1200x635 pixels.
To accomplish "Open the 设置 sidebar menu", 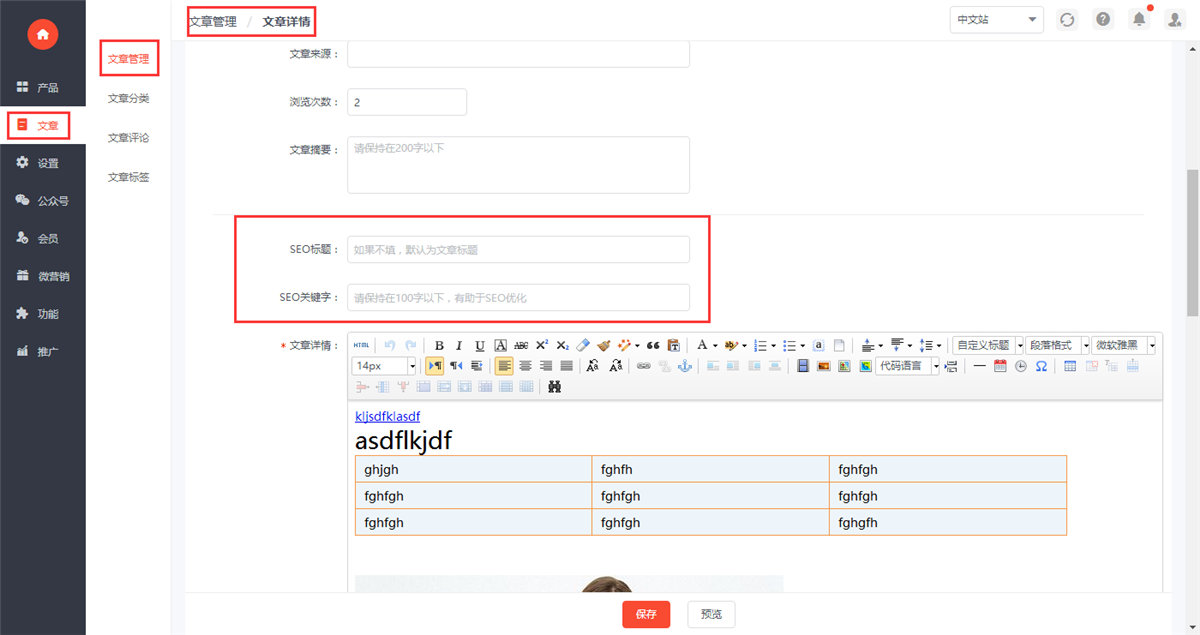I will 42,163.
